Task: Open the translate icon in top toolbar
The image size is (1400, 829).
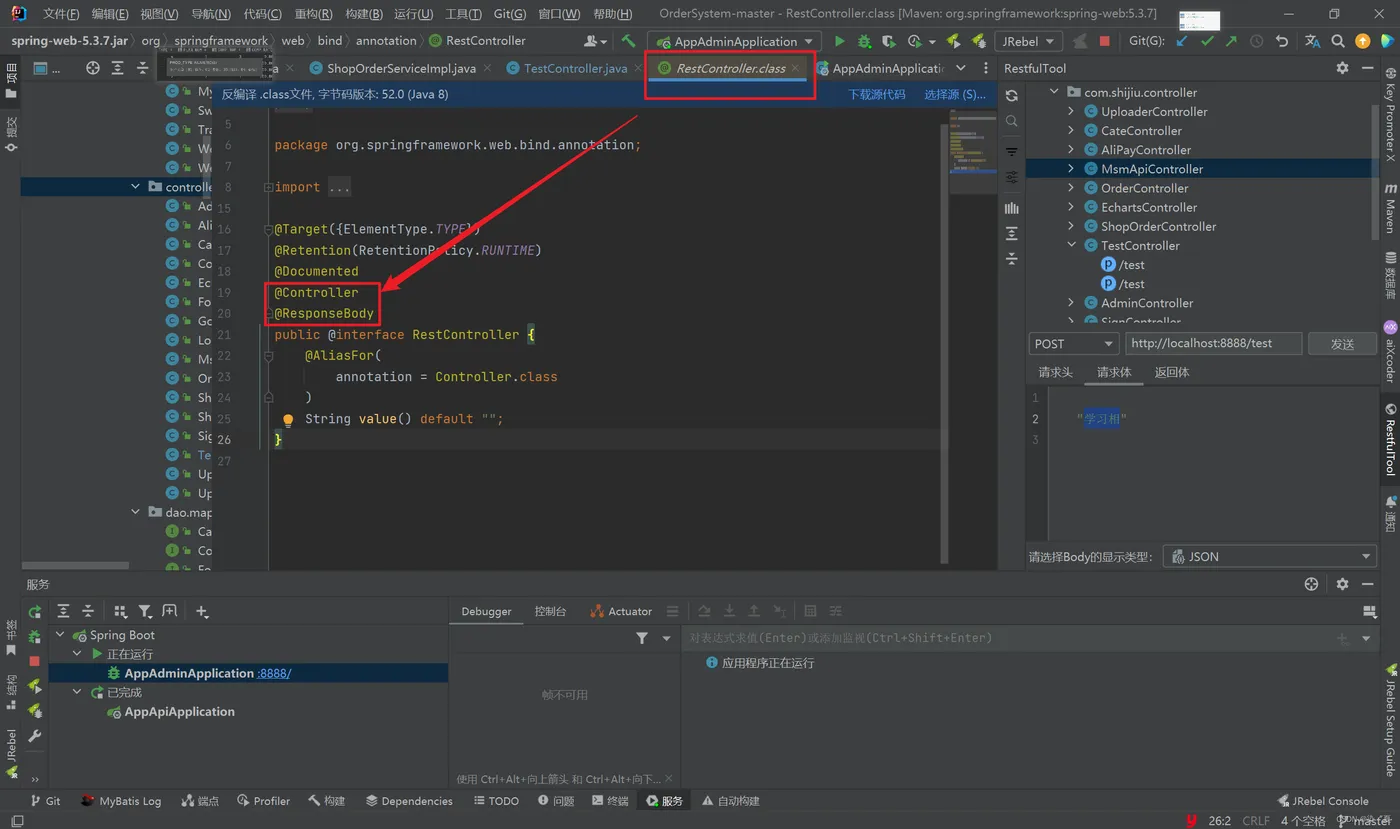Action: point(1312,41)
